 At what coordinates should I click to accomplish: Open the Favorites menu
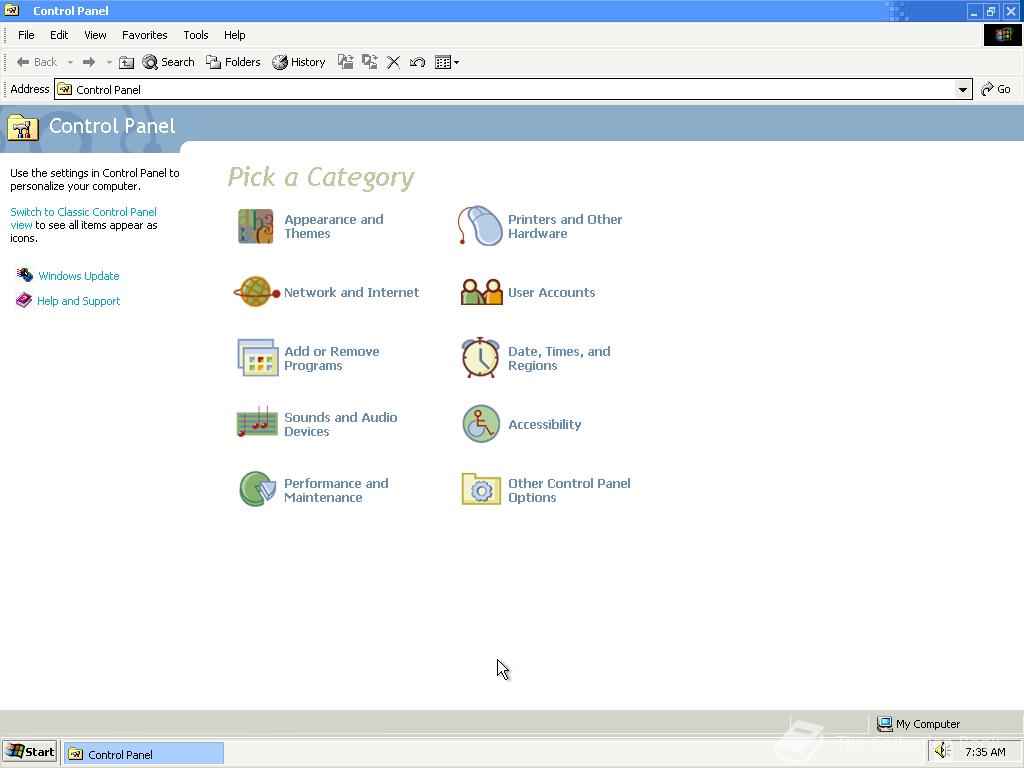pos(144,35)
